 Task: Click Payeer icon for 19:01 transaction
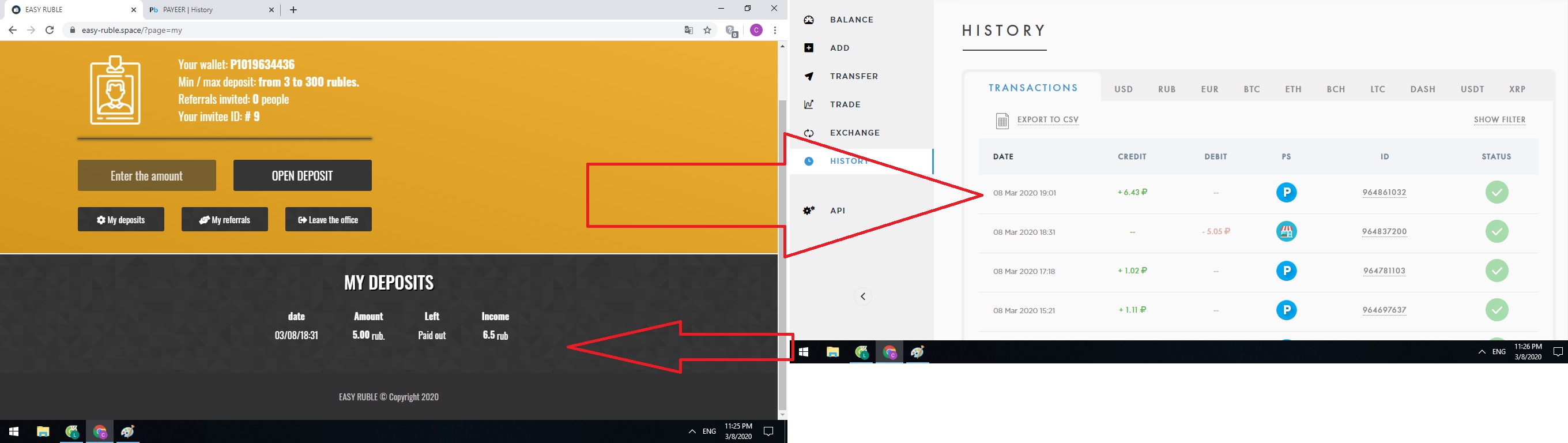1286,193
